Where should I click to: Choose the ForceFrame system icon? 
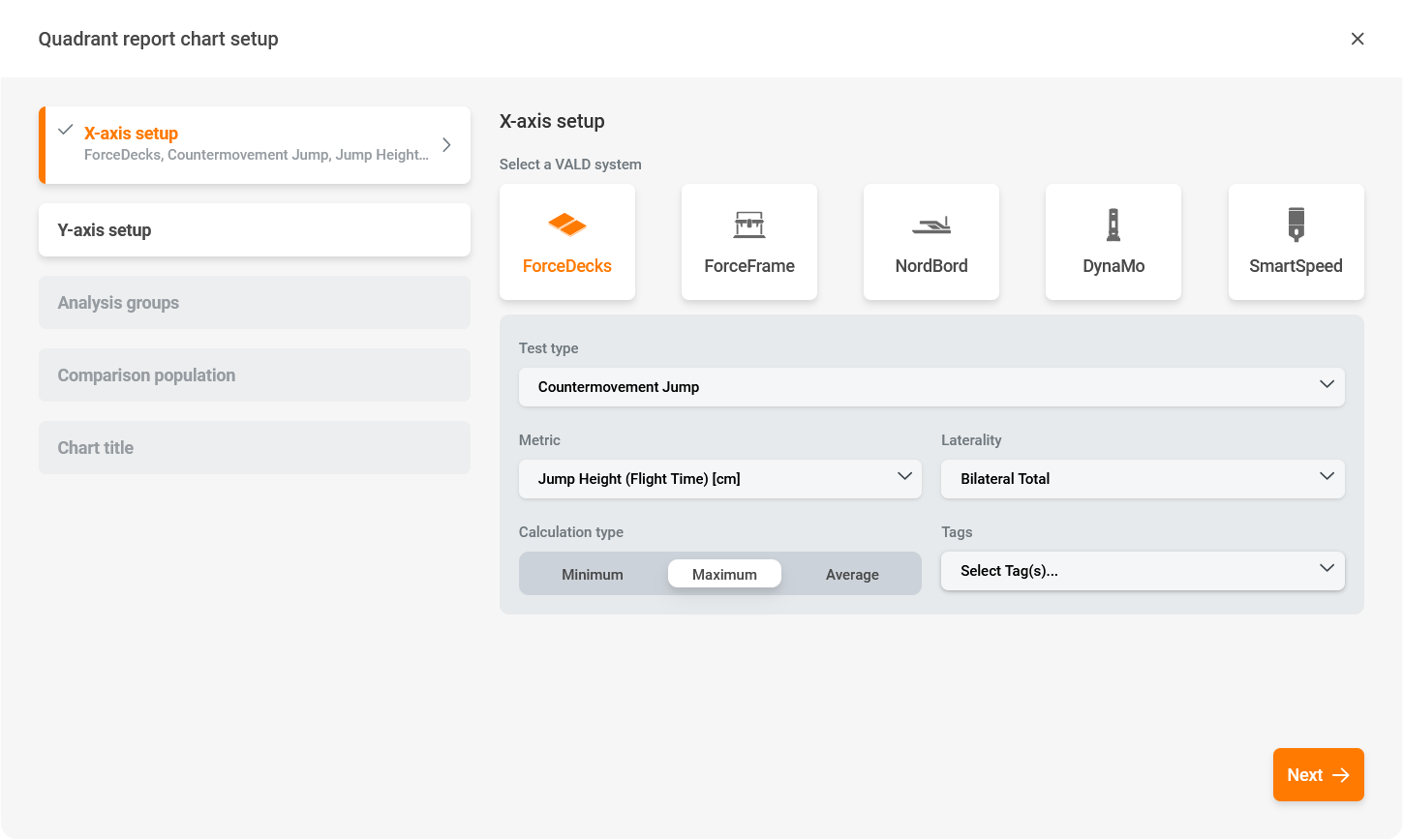749,225
